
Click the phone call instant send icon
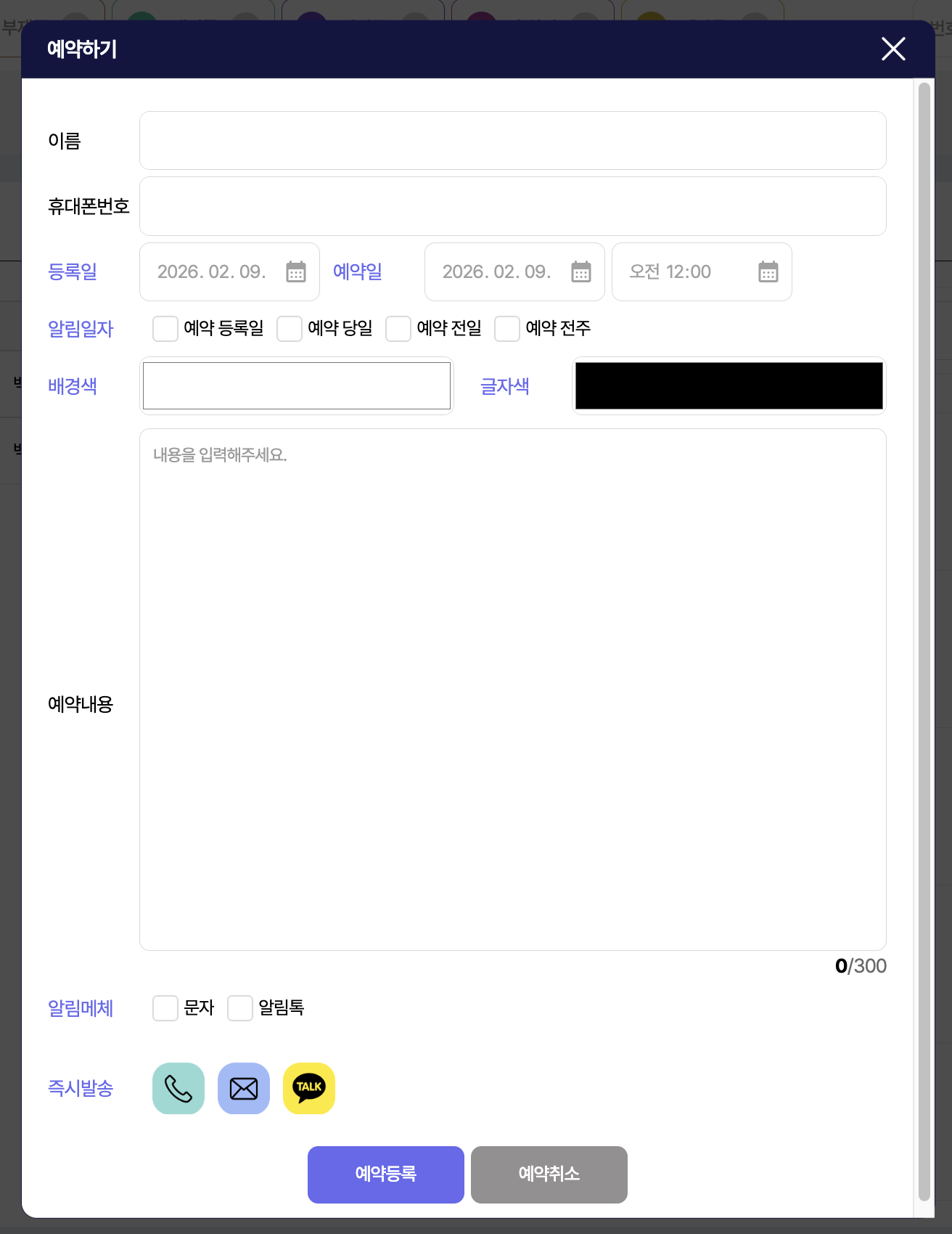pyautogui.click(x=178, y=1088)
